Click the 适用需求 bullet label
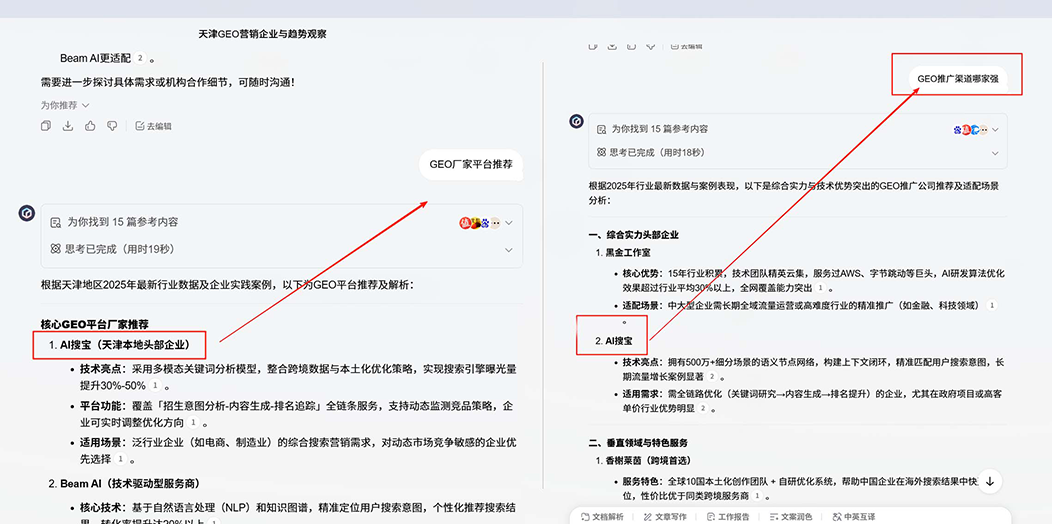The width and height of the screenshot is (1052, 524). (x=644, y=393)
